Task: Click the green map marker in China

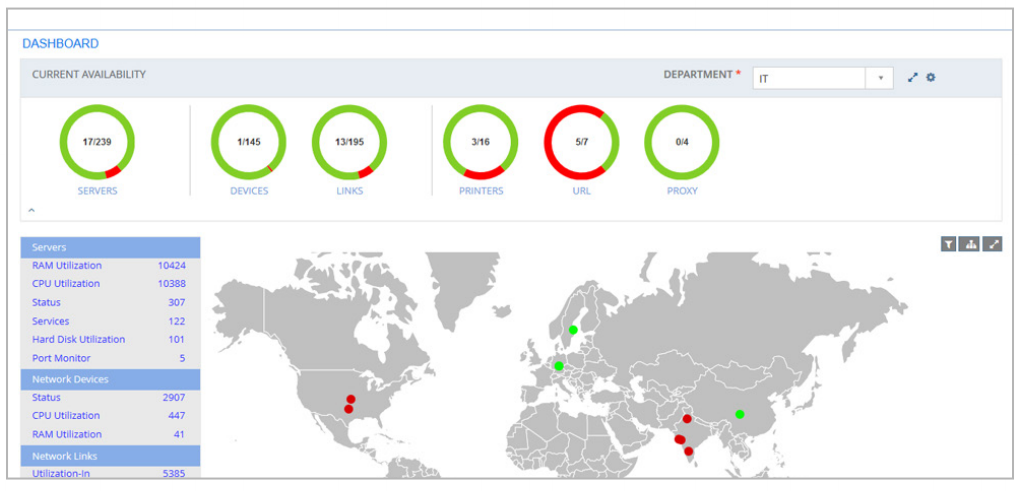Action: coord(740,414)
